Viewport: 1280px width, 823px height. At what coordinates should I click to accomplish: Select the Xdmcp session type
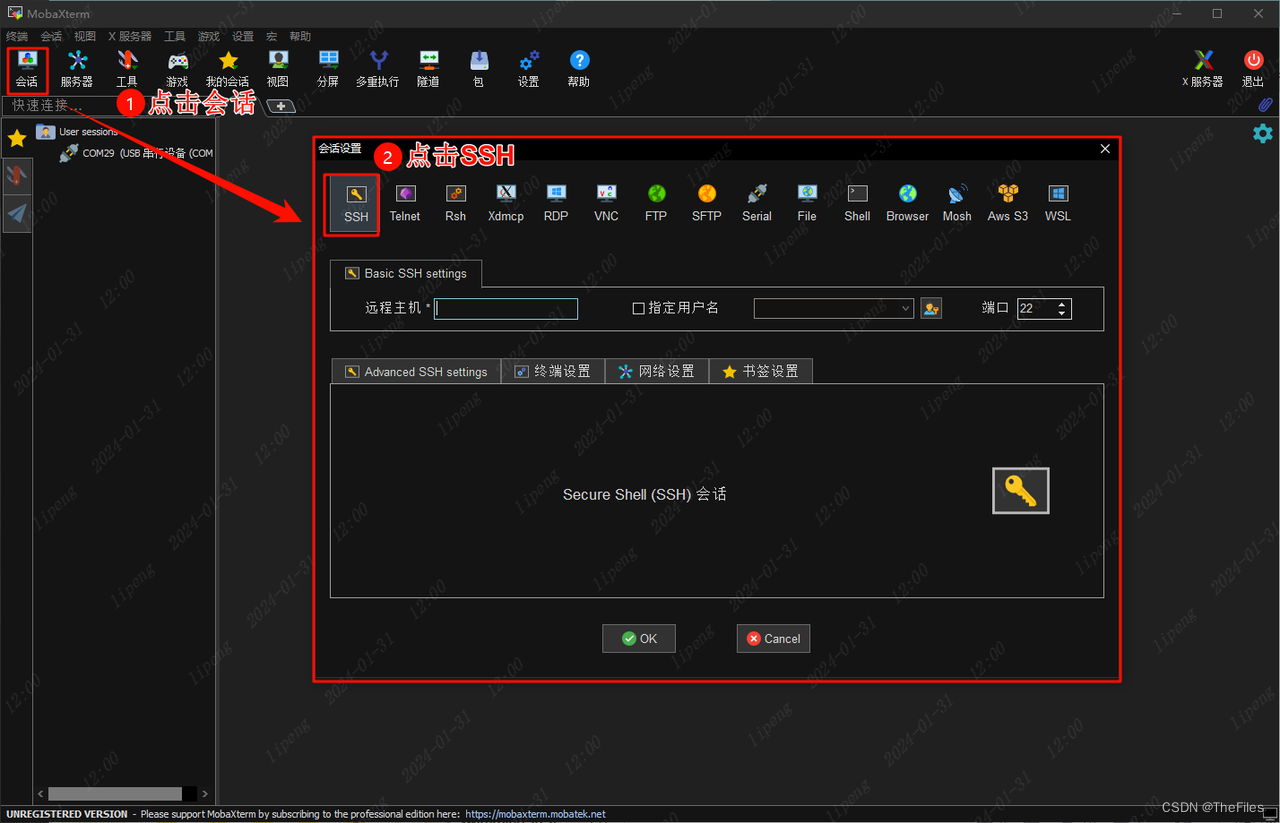[x=506, y=203]
